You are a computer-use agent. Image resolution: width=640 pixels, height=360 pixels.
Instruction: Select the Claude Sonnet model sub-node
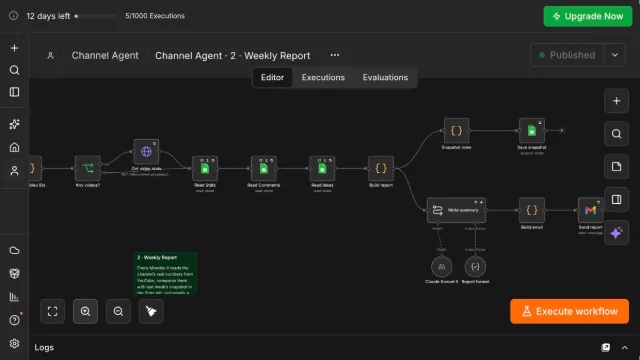point(442,267)
